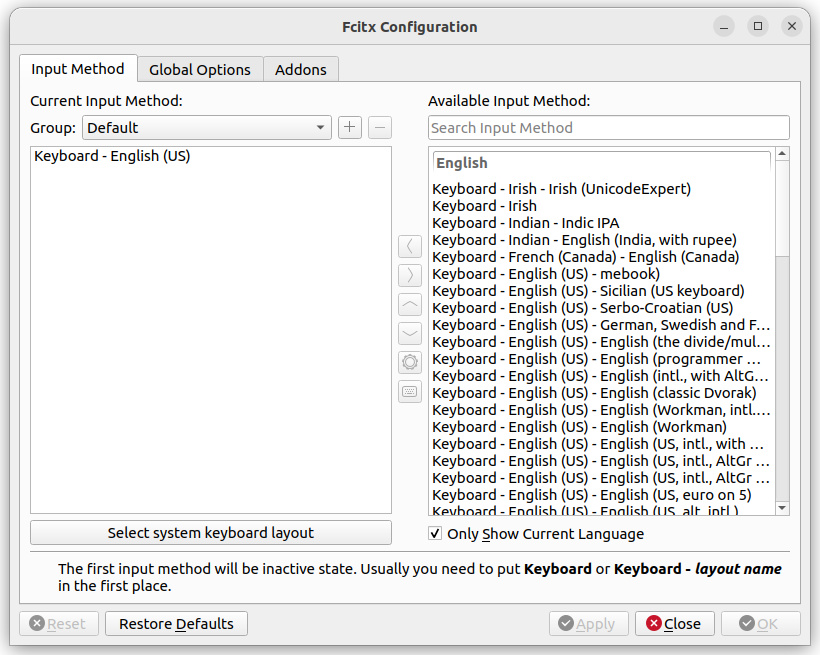Viewport: 820px width, 655px height.
Task: Select English (programmer … entry
Action: click(602, 359)
